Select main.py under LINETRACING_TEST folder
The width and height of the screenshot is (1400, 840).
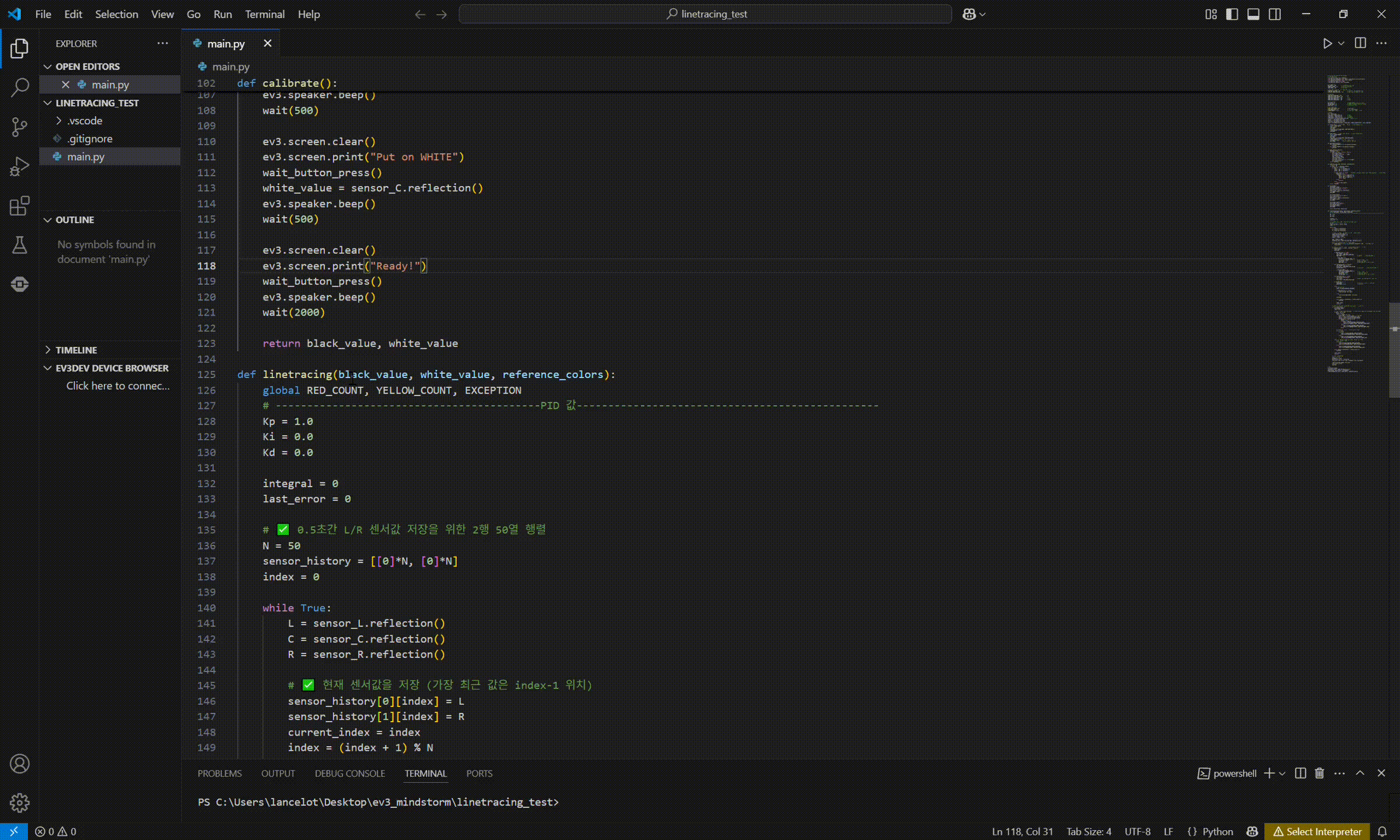click(x=86, y=157)
